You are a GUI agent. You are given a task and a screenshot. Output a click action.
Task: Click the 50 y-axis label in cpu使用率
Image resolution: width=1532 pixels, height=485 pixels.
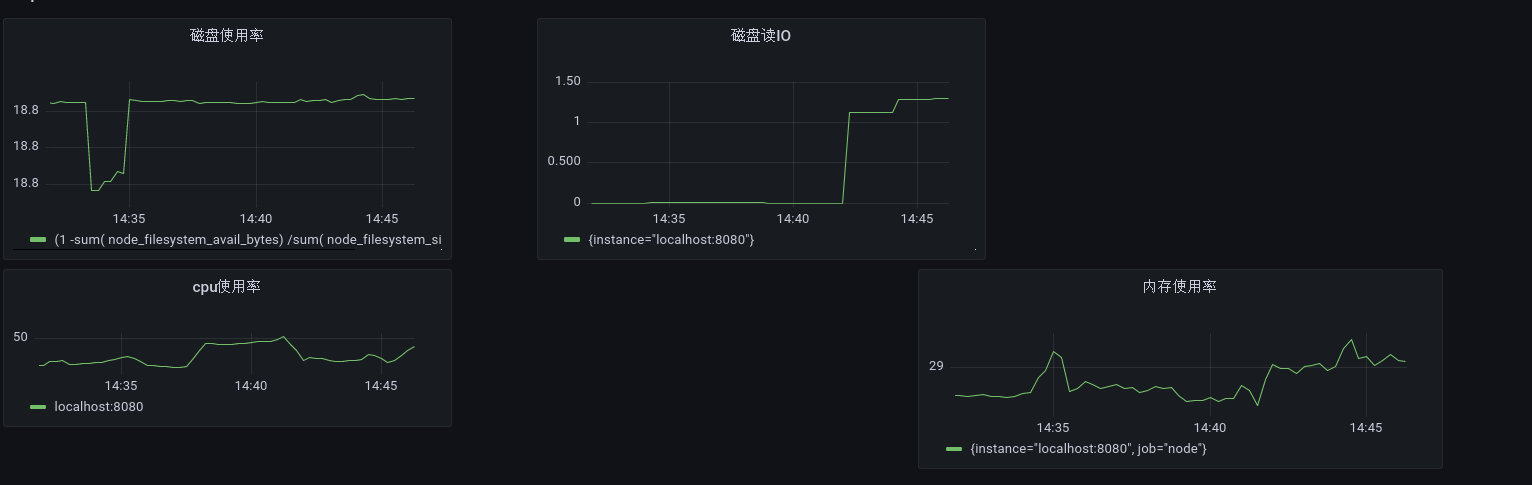[x=21, y=337]
